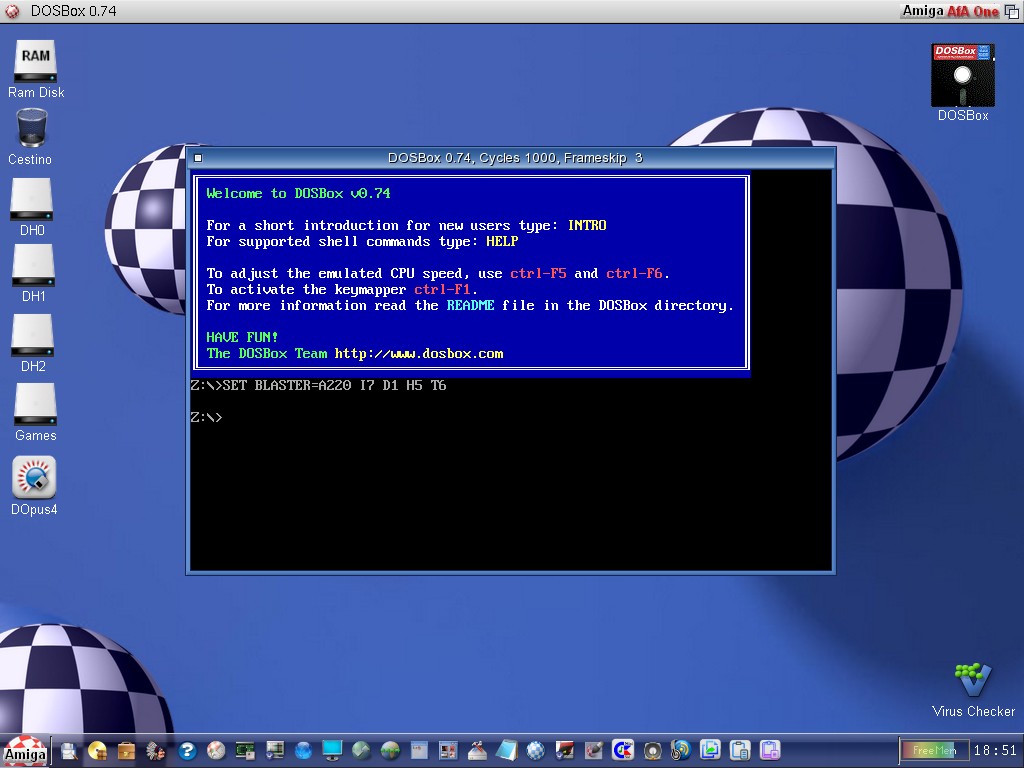
Task: Open the DH2 drive icon
Action: (x=33, y=336)
